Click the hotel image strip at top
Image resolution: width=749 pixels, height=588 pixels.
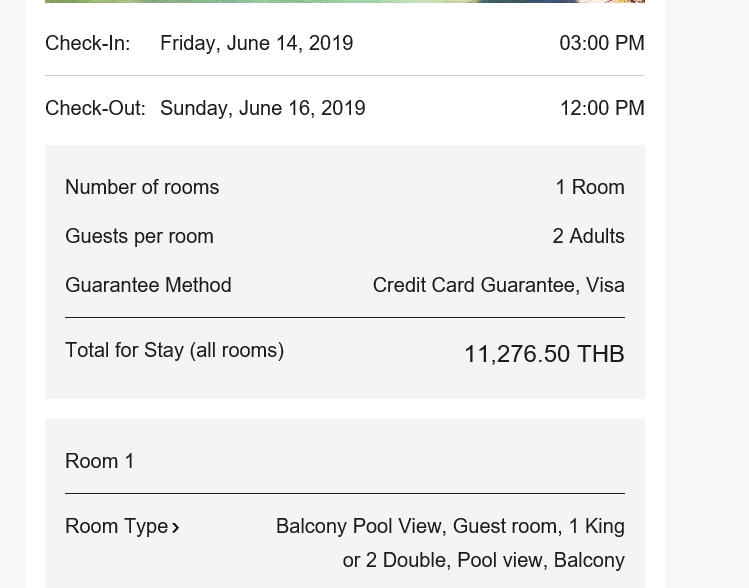345,1
